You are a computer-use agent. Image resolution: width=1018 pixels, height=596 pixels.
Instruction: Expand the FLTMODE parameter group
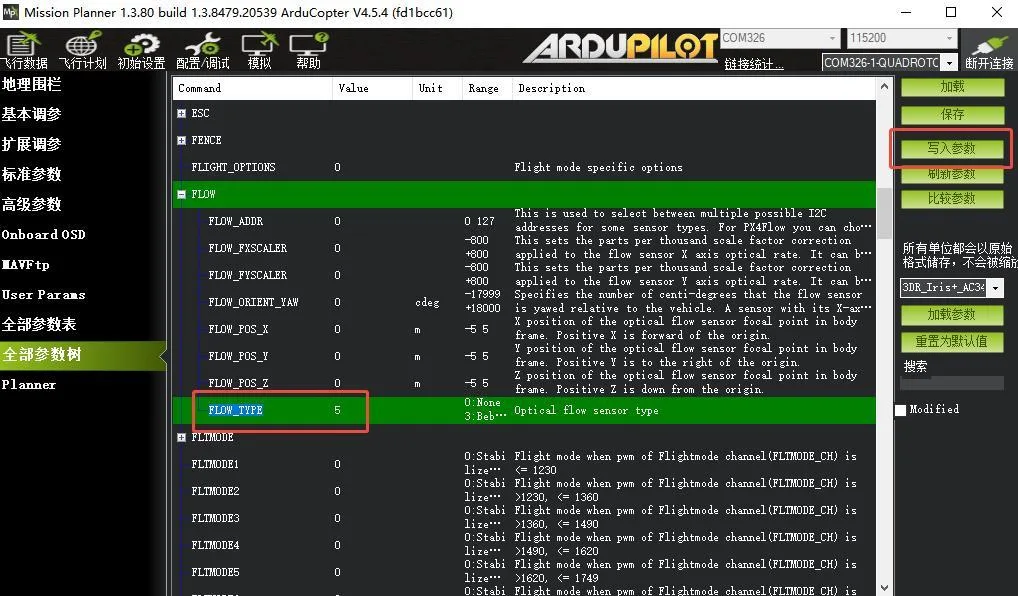click(x=181, y=438)
